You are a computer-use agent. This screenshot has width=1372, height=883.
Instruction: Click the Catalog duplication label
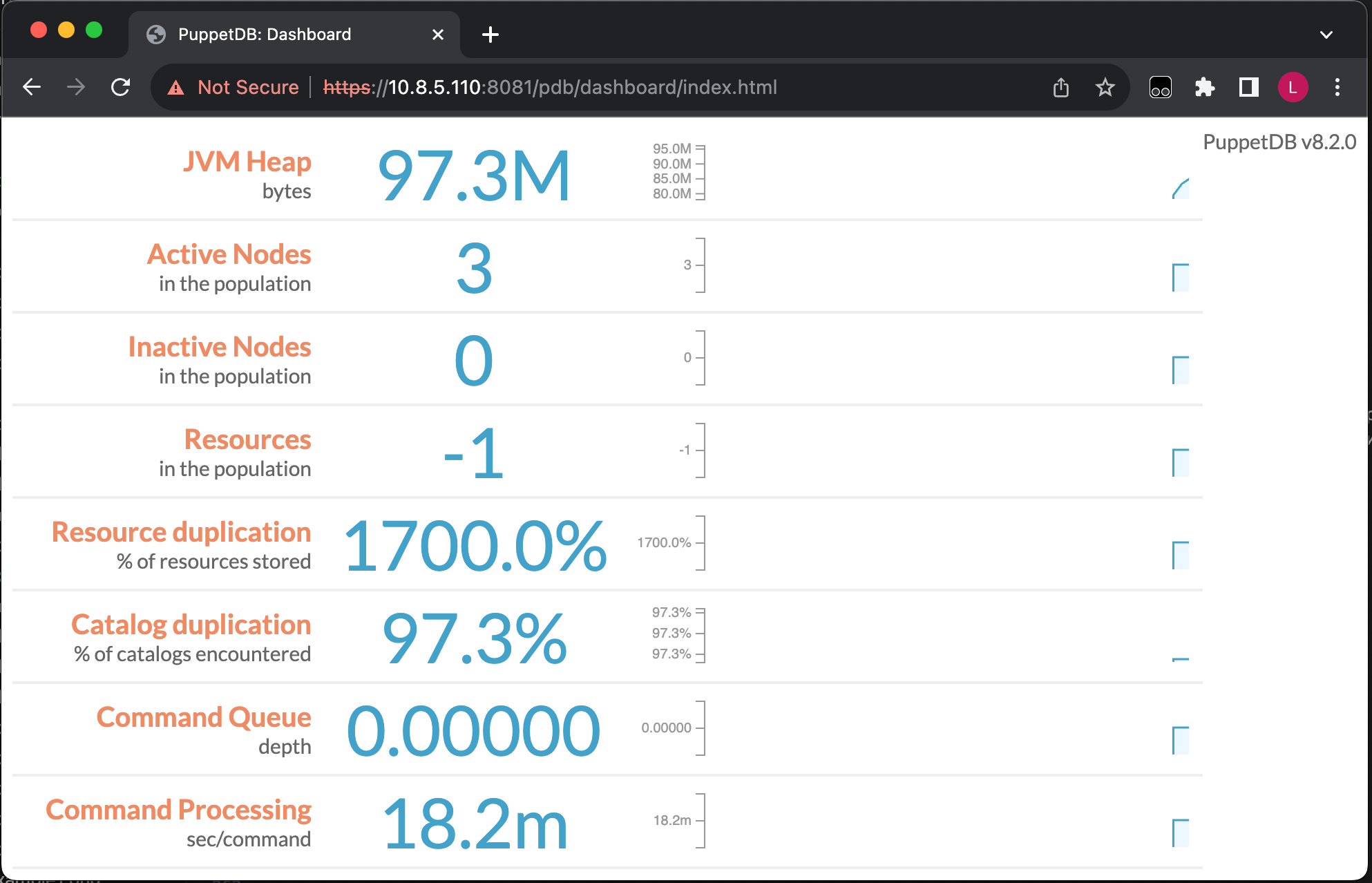(191, 625)
